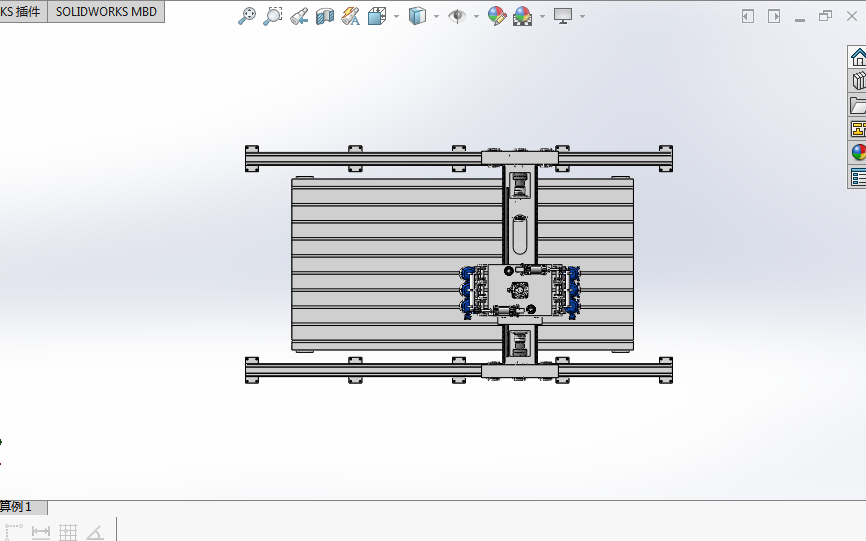Image resolution: width=866 pixels, height=541 pixels.
Task: Toggle Hide/Show Items eye icon
Action: [x=457, y=16]
